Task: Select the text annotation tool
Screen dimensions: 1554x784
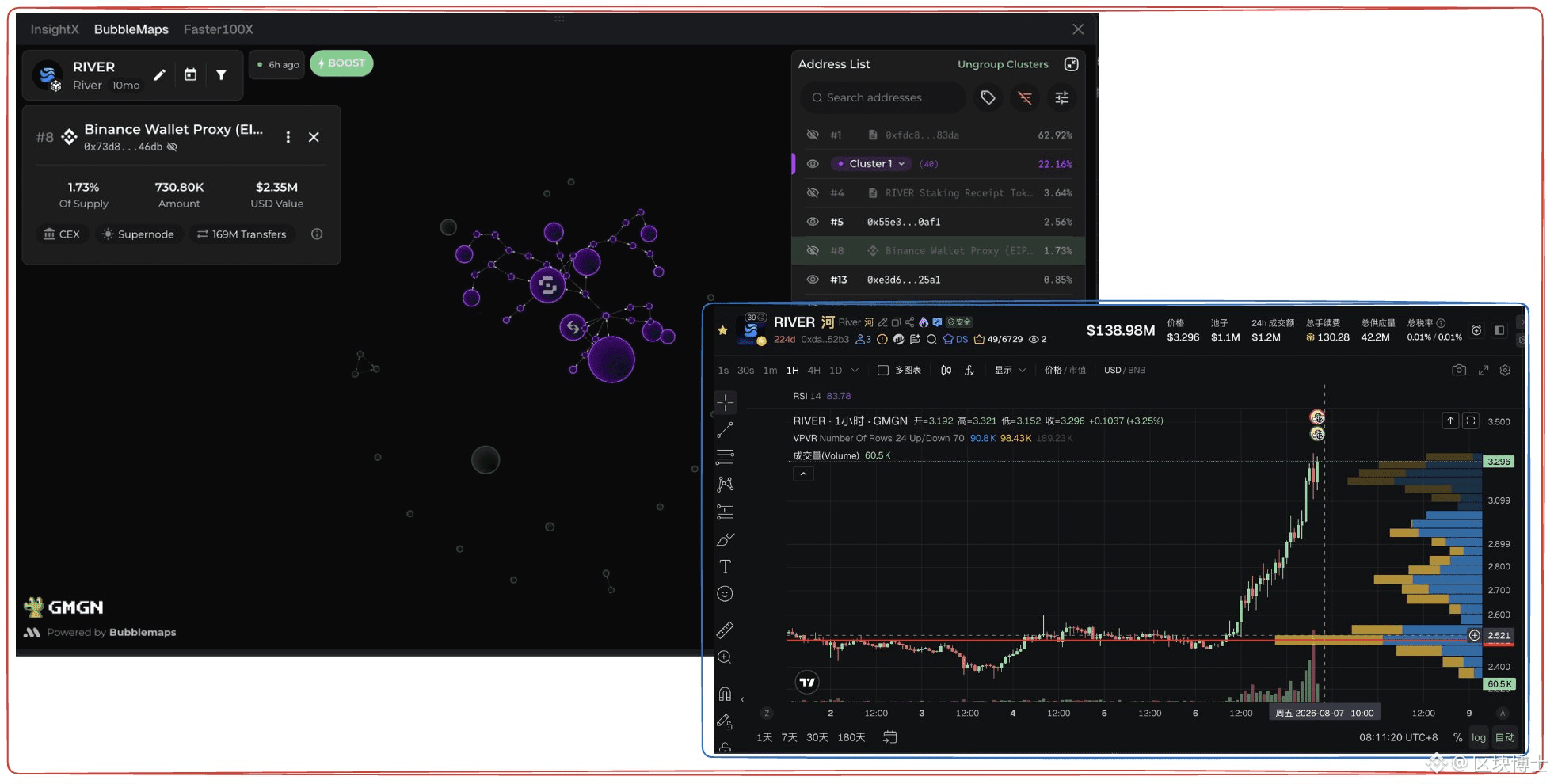Action: click(725, 566)
